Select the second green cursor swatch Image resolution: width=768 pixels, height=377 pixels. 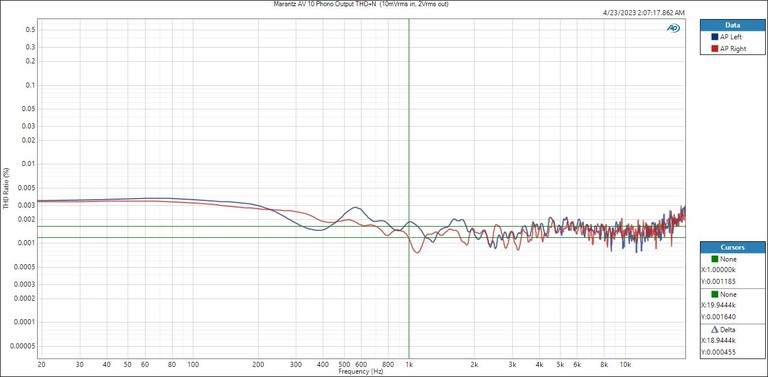tap(715, 295)
